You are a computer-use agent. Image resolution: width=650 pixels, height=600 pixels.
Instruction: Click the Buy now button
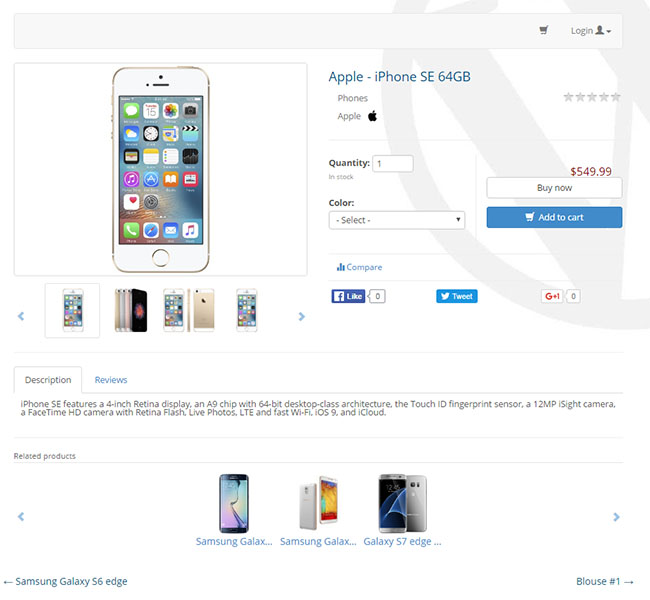[554, 188]
